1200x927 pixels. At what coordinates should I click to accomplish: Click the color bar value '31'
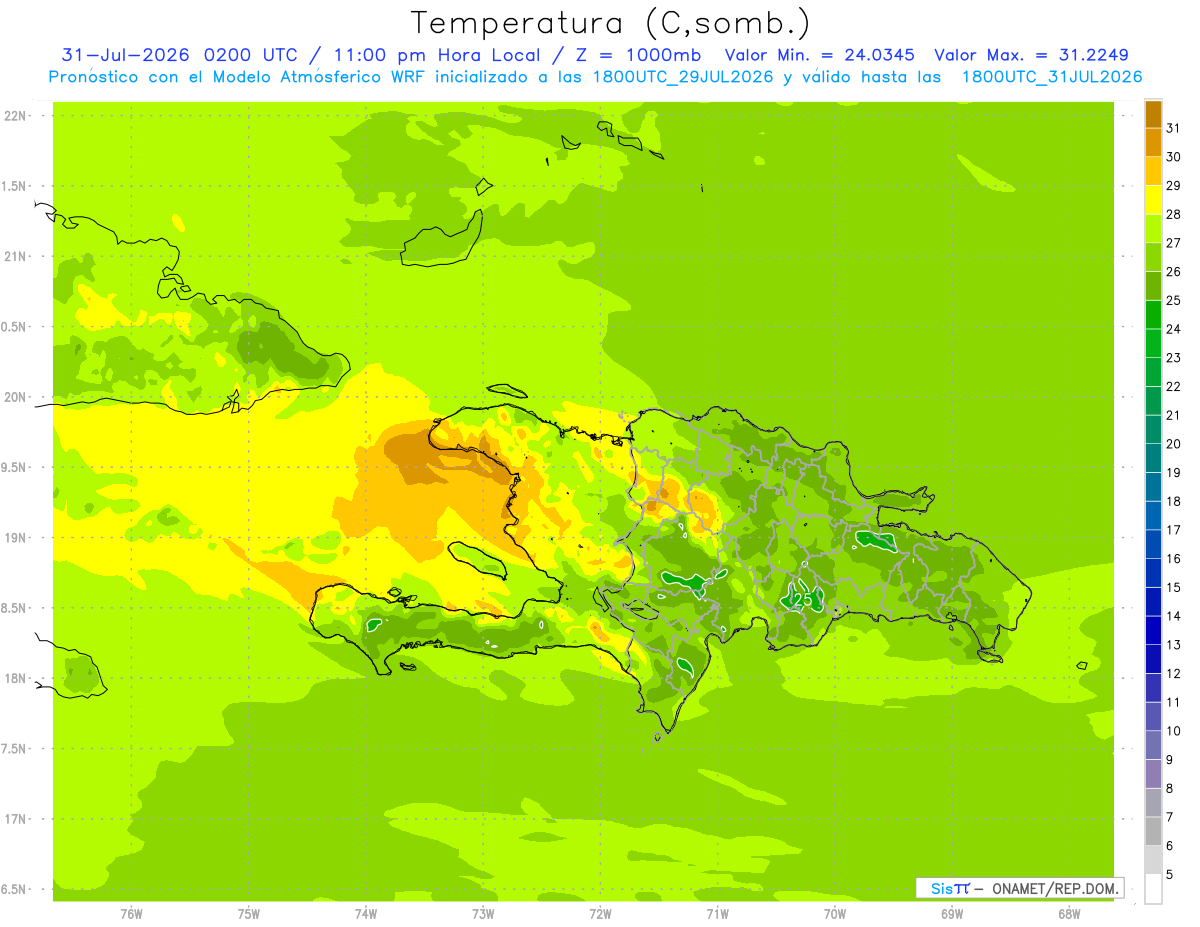click(x=1173, y=128)
